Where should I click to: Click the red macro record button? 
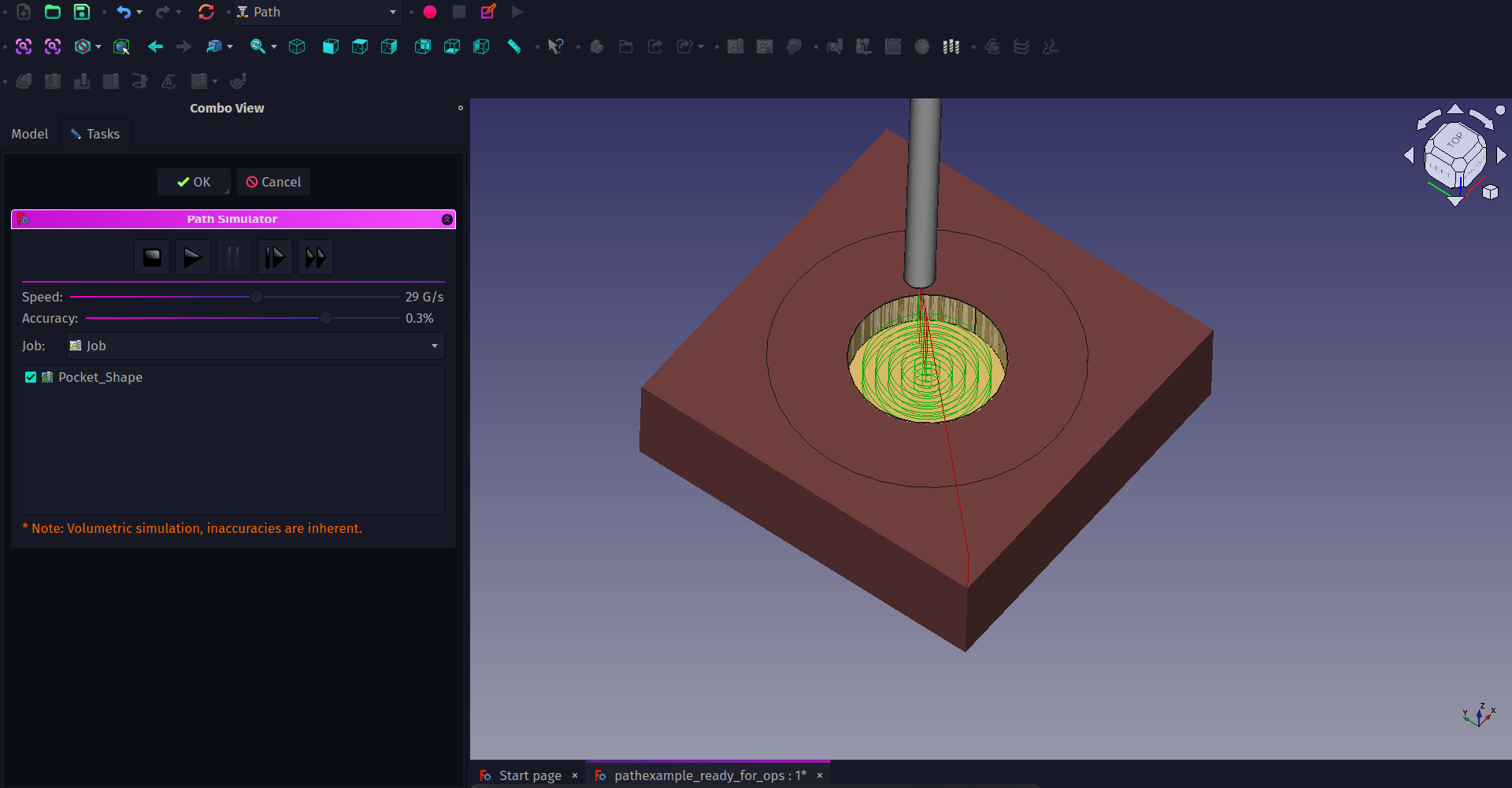pyautogui.click(x=430, y=12)
